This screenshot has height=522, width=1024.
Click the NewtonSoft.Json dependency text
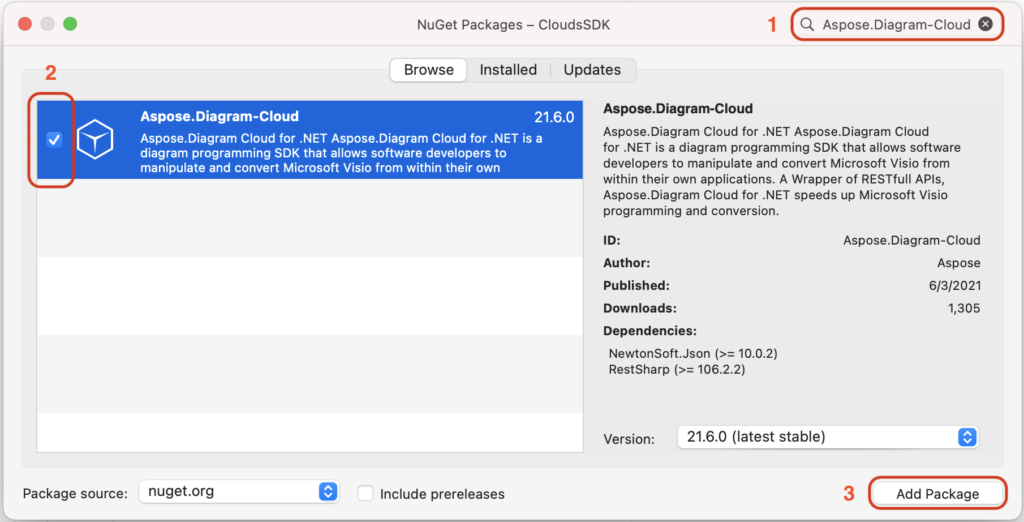(693, 353)
